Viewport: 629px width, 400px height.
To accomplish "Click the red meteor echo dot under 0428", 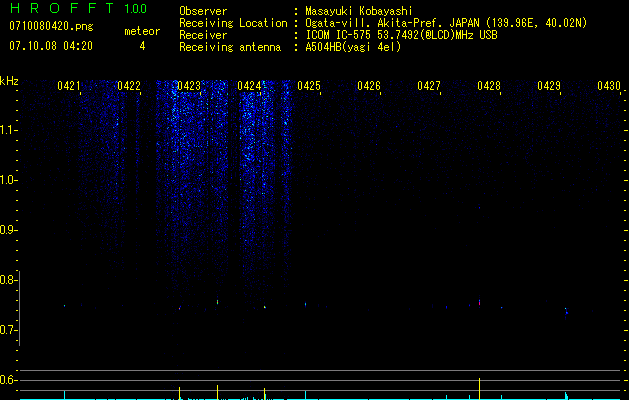I will point(479,303).
